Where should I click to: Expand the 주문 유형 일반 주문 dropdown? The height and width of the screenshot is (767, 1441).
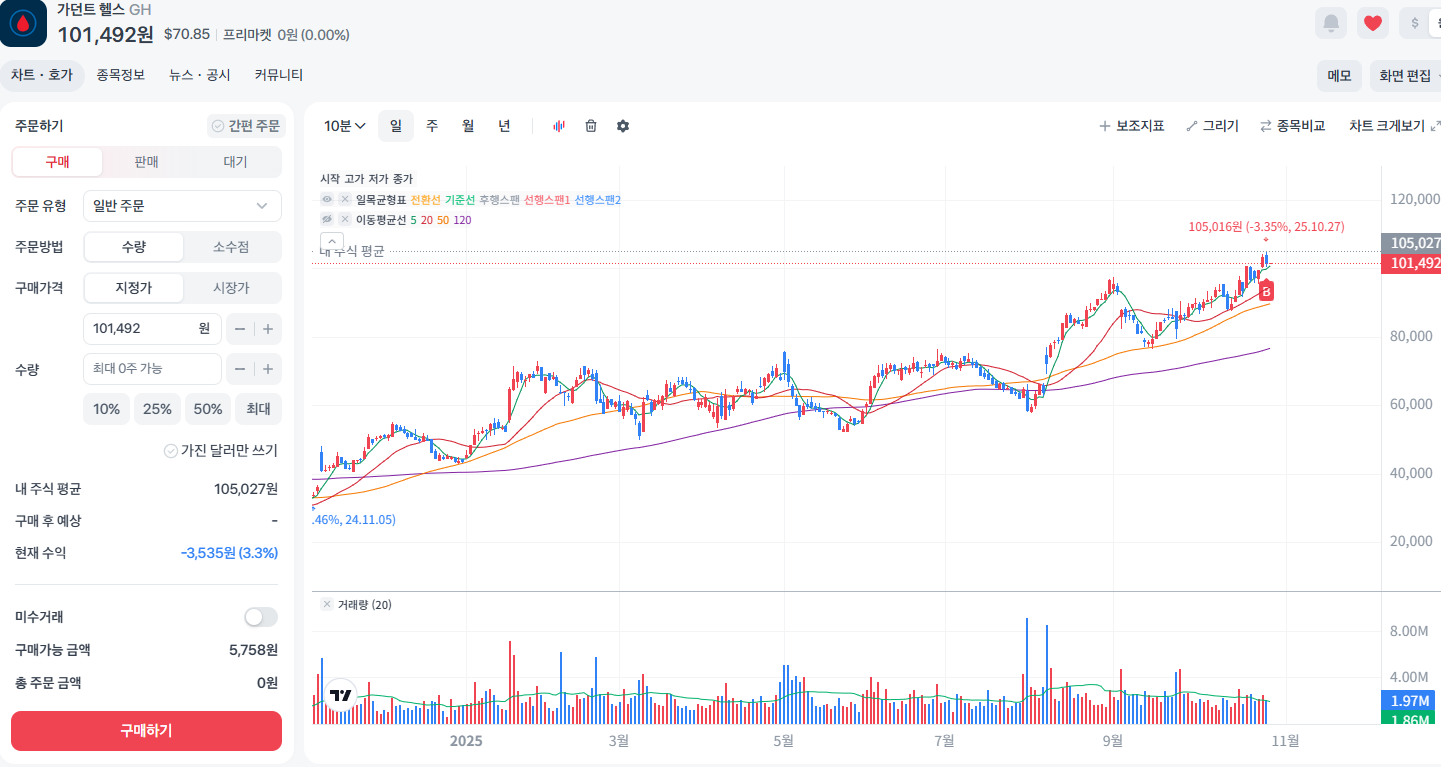pyautogui.click(x=182, y=206)
